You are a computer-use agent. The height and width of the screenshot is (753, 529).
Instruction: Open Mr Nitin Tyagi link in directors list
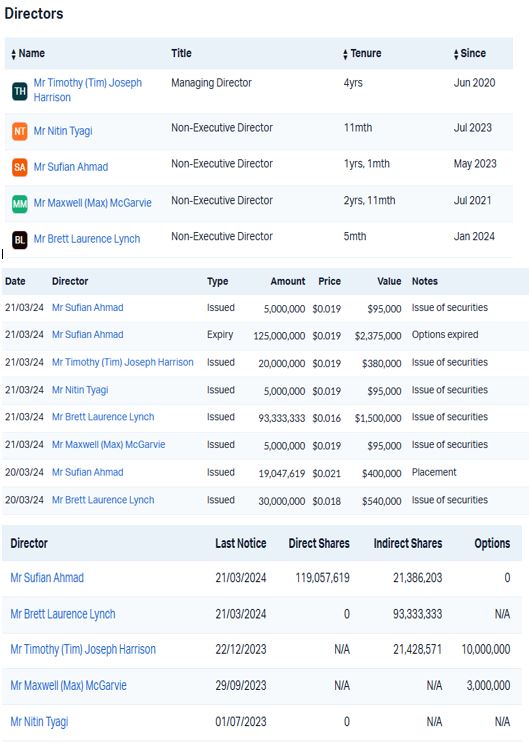point(63,131)
